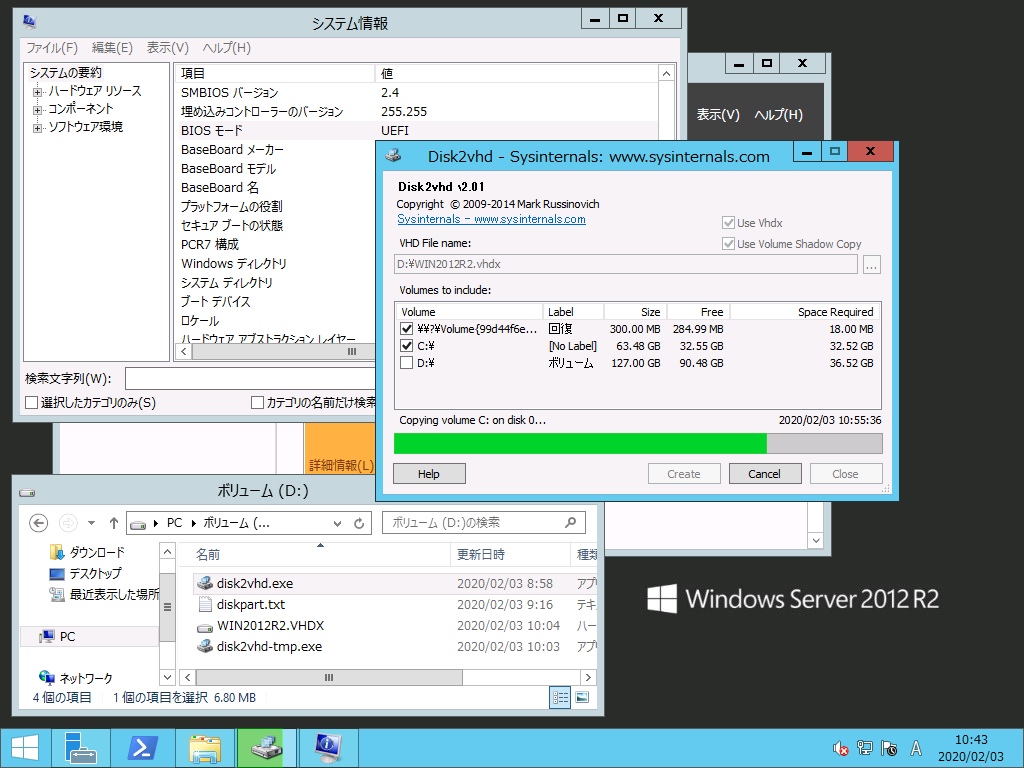Switch to Disk2vhd taskbar icon

click(266, 748)
